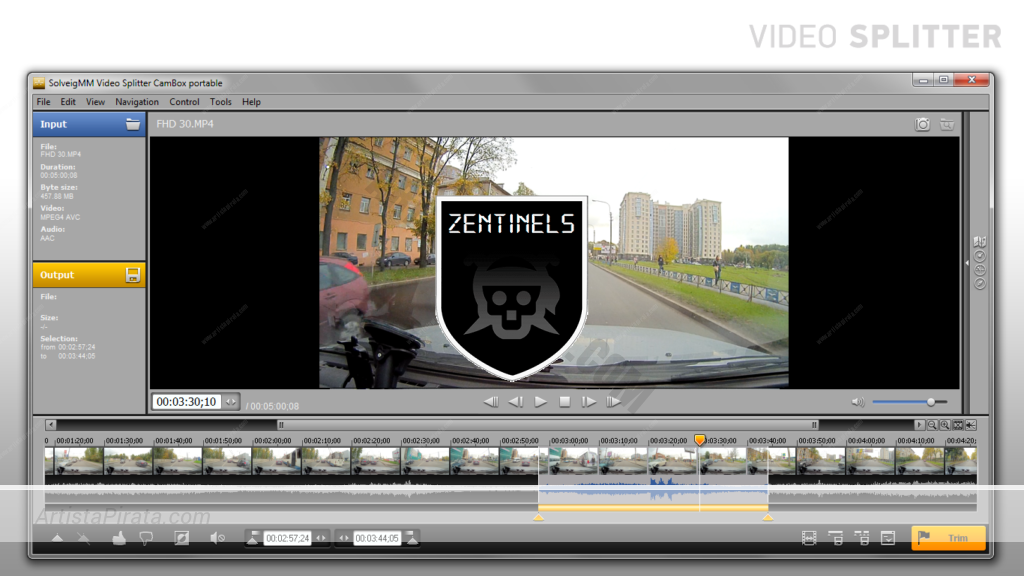Play the video
1024x576 pixels.
(540, 402)
